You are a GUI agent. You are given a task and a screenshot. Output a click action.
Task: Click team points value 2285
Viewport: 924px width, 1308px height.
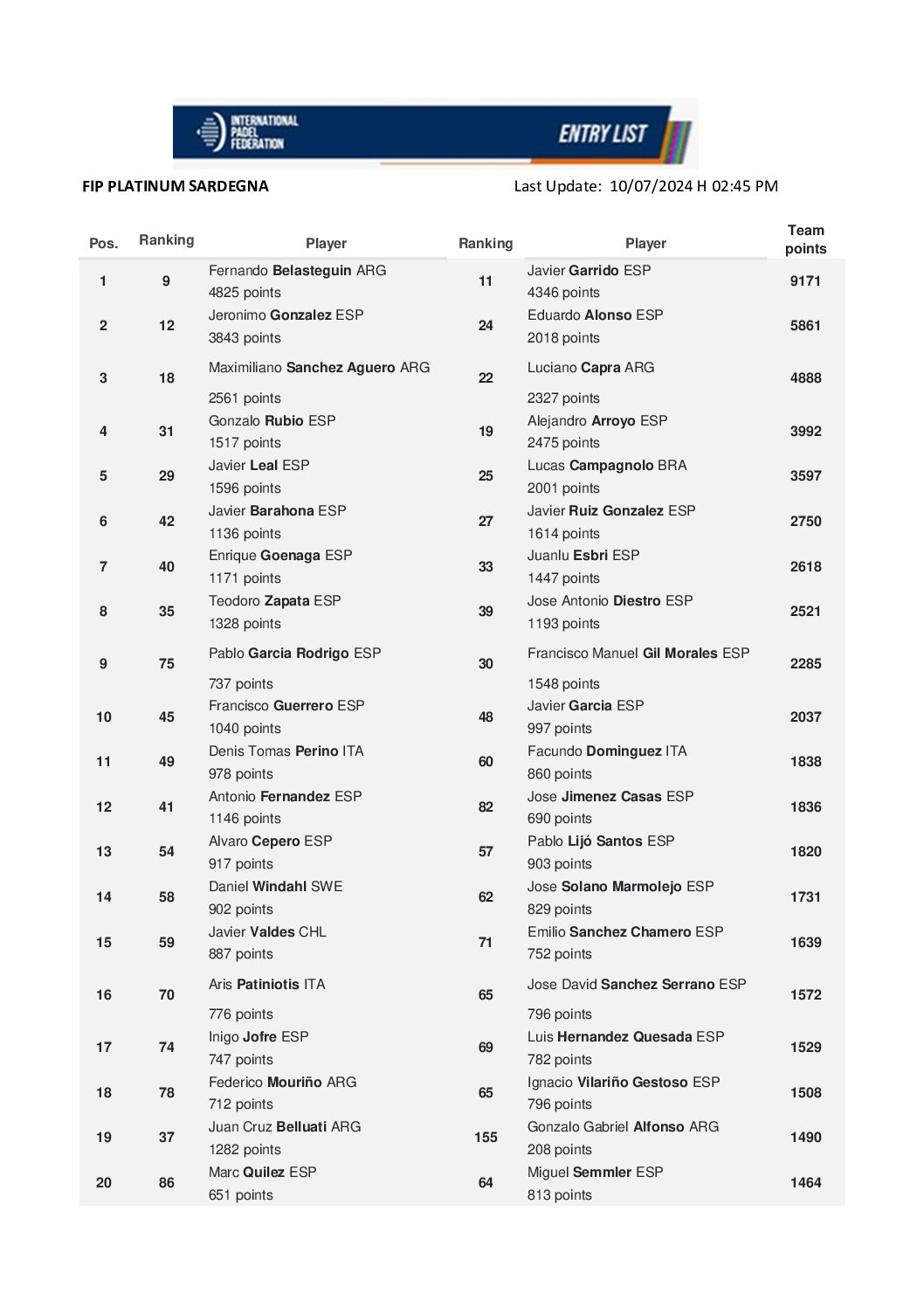805,664
